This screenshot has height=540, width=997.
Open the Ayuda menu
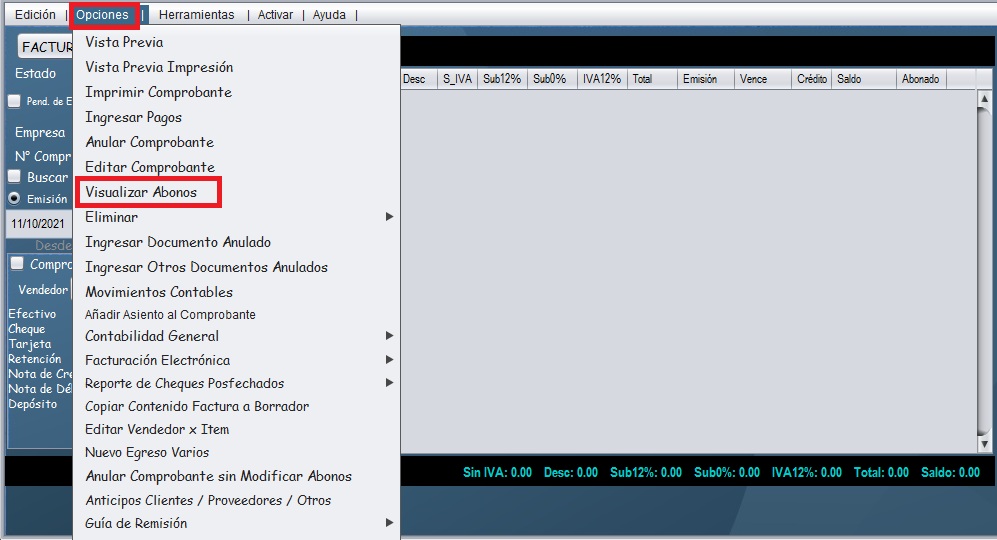click(x=329, y=15)
